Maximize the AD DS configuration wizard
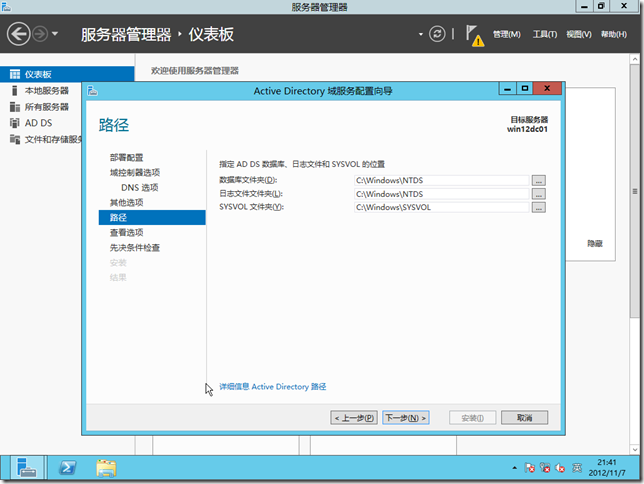Image resolution: width=644 pixels, height=484 pixels. 525,88
